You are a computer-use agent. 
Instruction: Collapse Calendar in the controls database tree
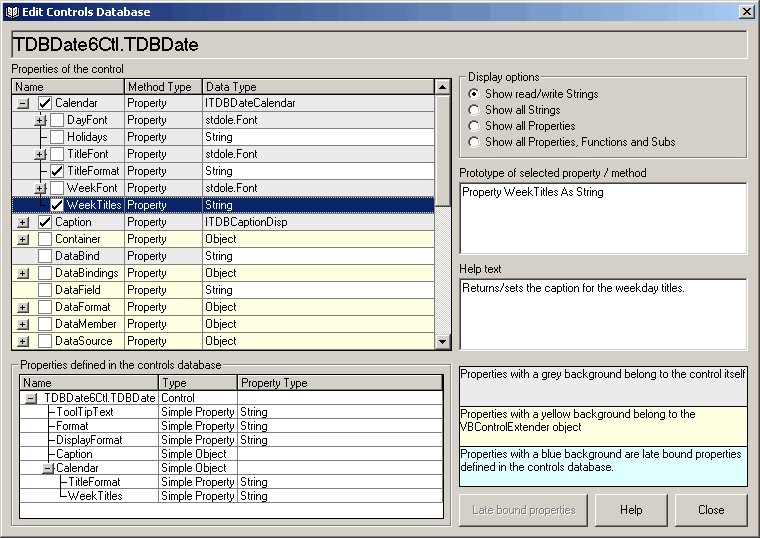click(47, 468)
